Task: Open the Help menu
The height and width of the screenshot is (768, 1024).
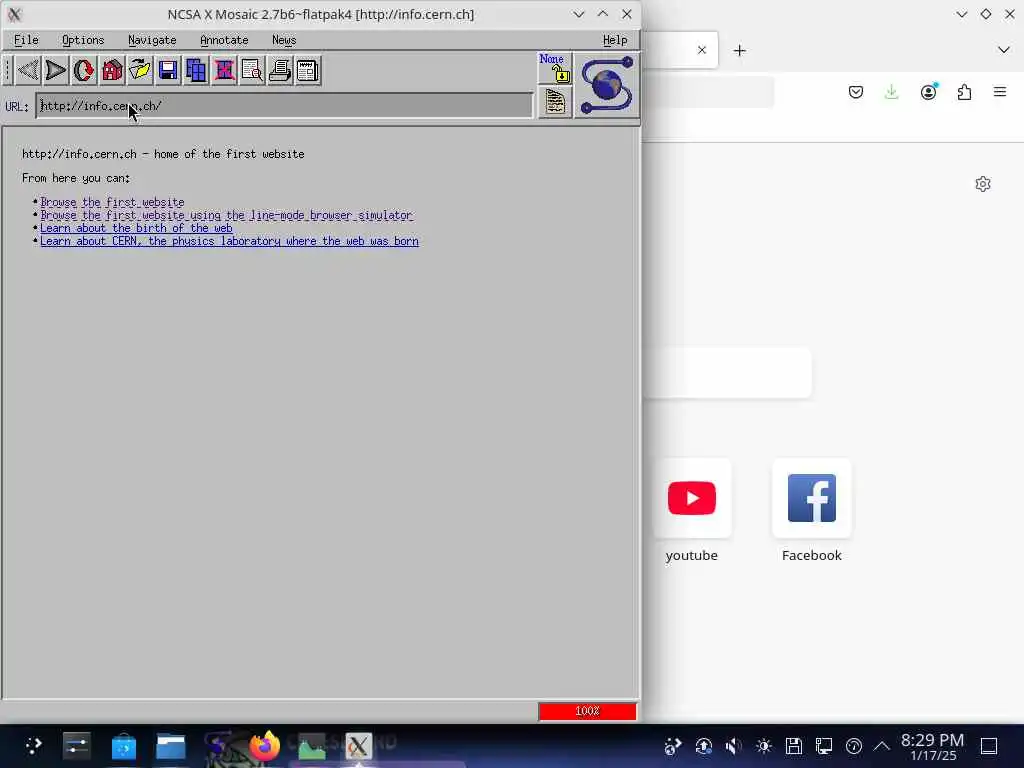Action: tap(615, 40)
